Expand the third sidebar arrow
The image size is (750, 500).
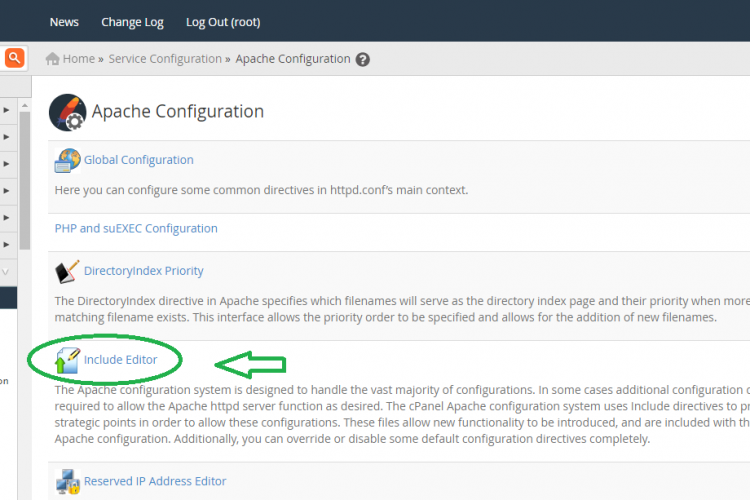click(6, 164)
